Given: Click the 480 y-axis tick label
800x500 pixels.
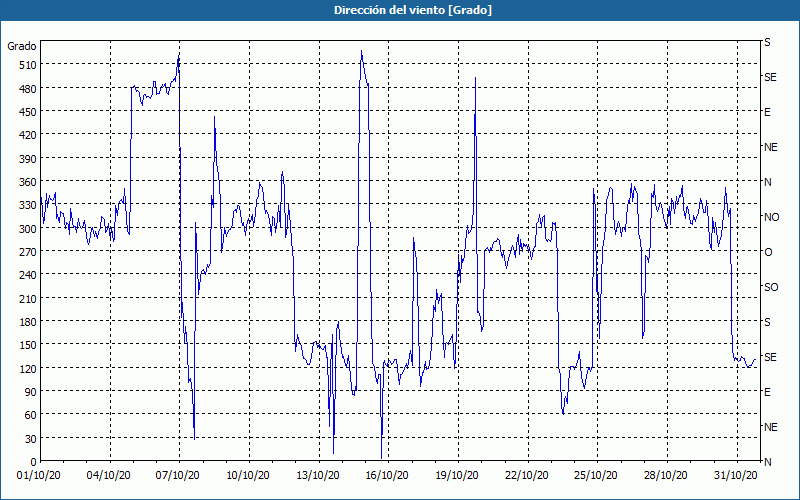Looking at the screenshot, I should (x=27, y=89).
